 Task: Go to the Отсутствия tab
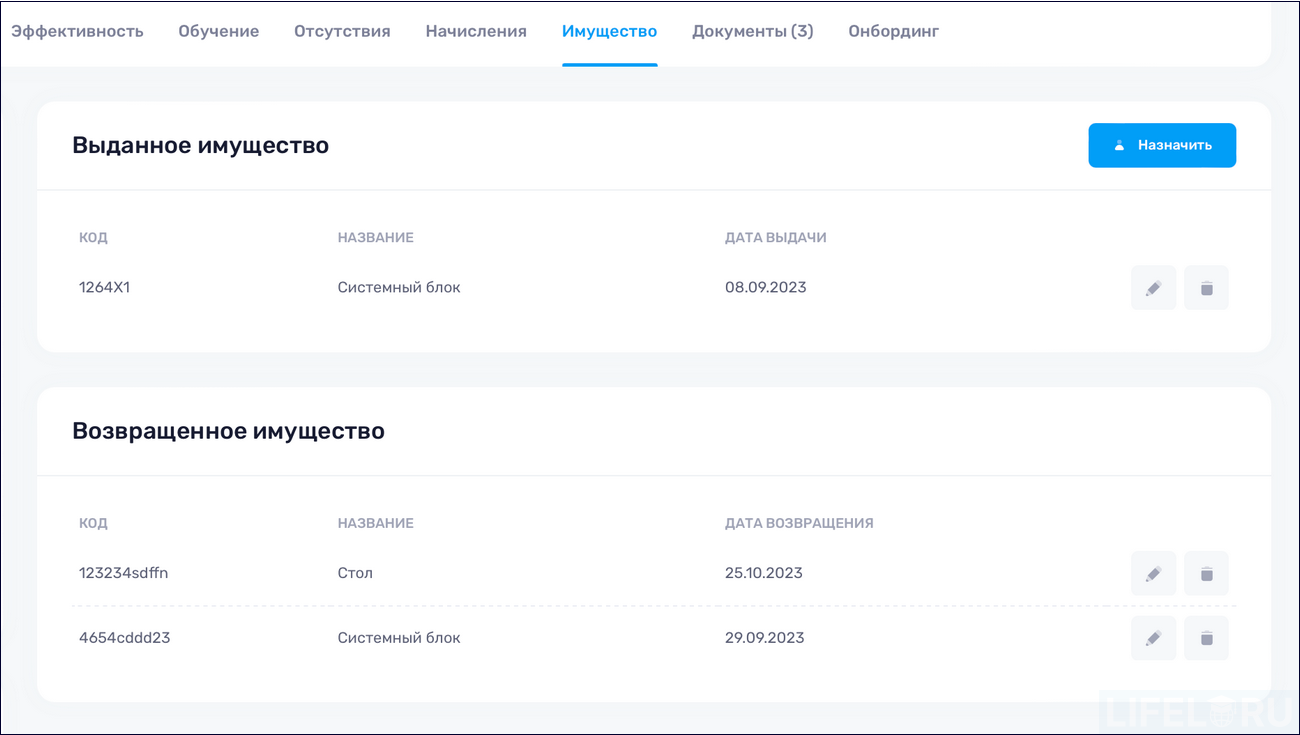pyautogui.click(x=341, y=31)
